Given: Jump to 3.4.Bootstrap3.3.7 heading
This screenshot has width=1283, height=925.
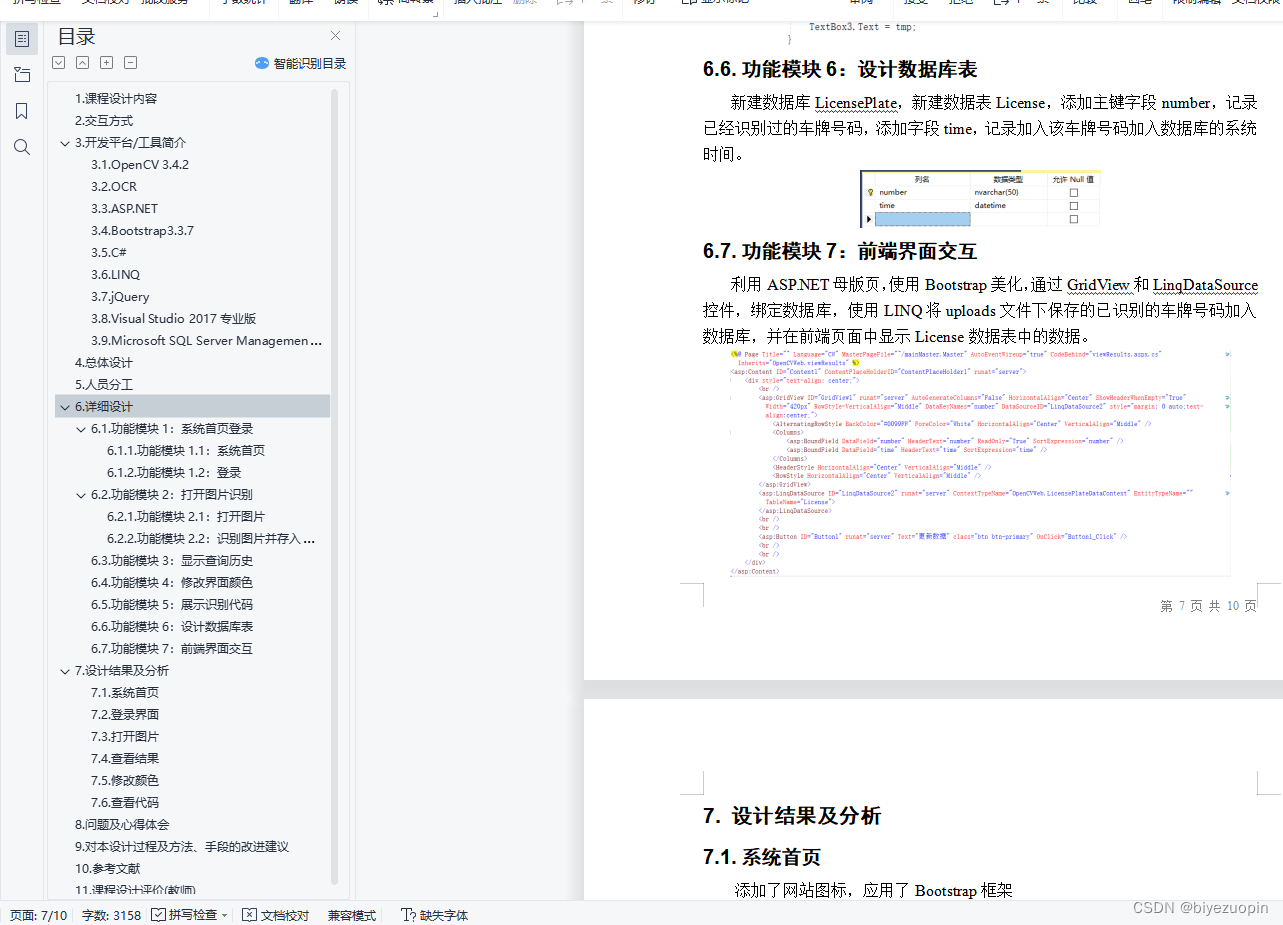Looking at the screenshot, I should pyautogui.click(x=142, y=231).
